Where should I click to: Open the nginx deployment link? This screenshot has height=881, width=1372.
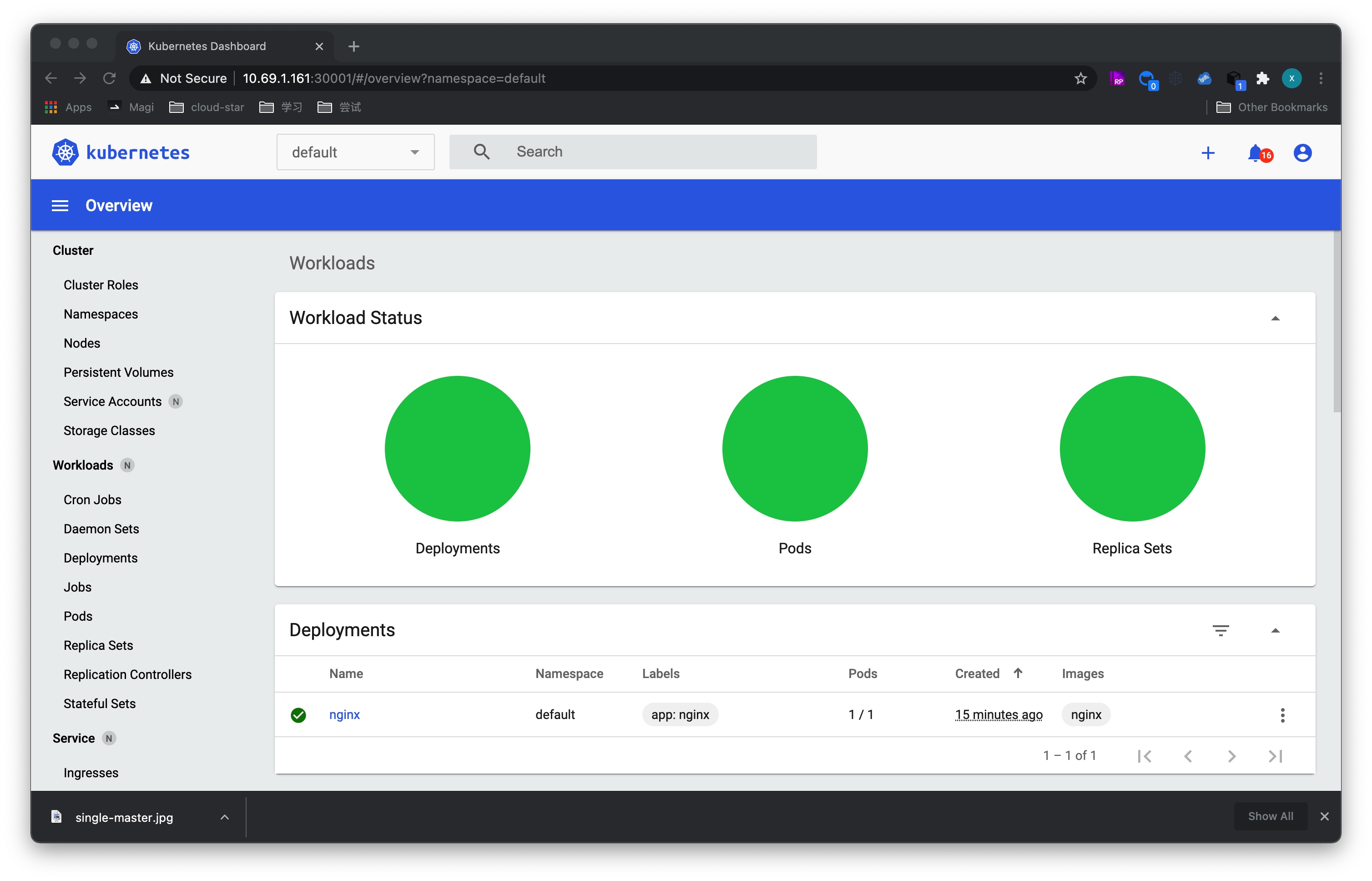(344, 714)
